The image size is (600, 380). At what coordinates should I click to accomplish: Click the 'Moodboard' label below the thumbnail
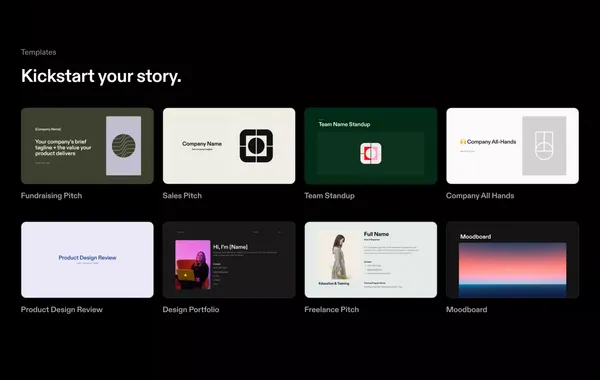pos(466,310)
